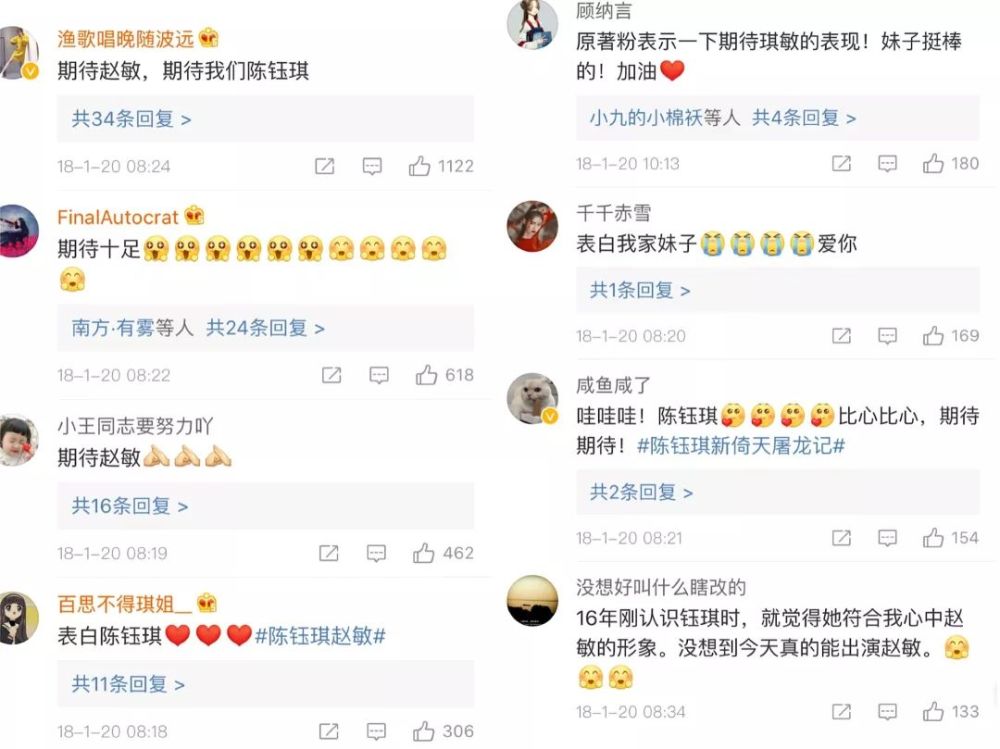Viewport: 1000px width, 749px height.
Task: Tap reply icon on 没想好叫什么瞎改的 comment
Action: (x=887, y=712)
